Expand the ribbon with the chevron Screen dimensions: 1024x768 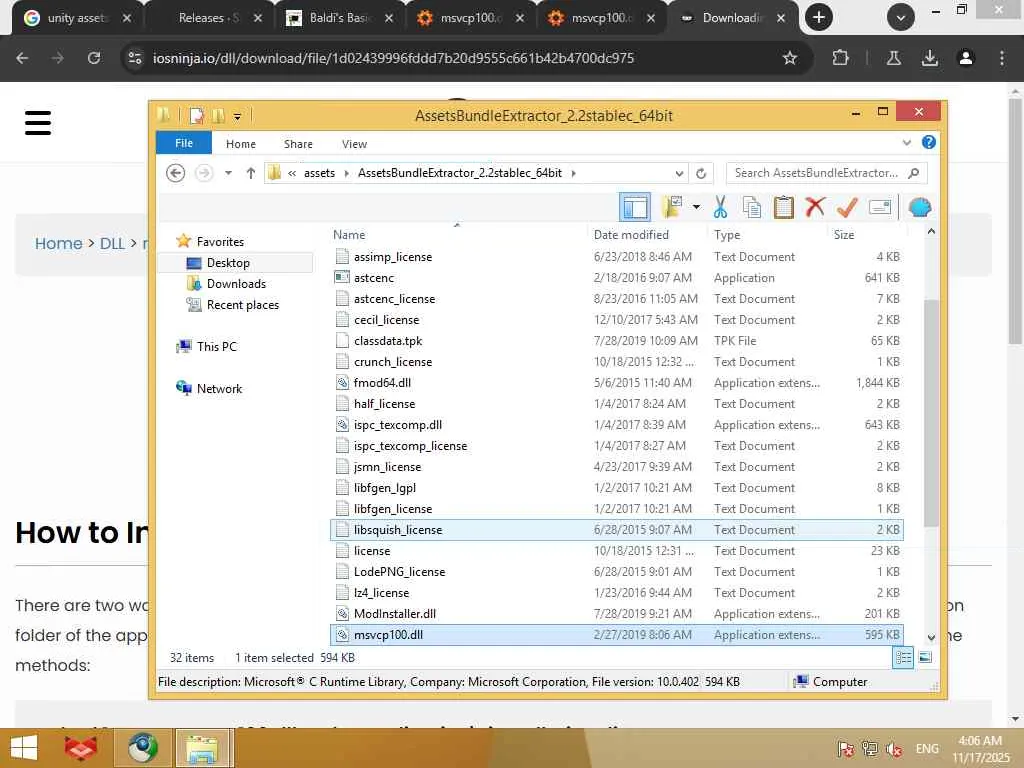pos(906,142)
